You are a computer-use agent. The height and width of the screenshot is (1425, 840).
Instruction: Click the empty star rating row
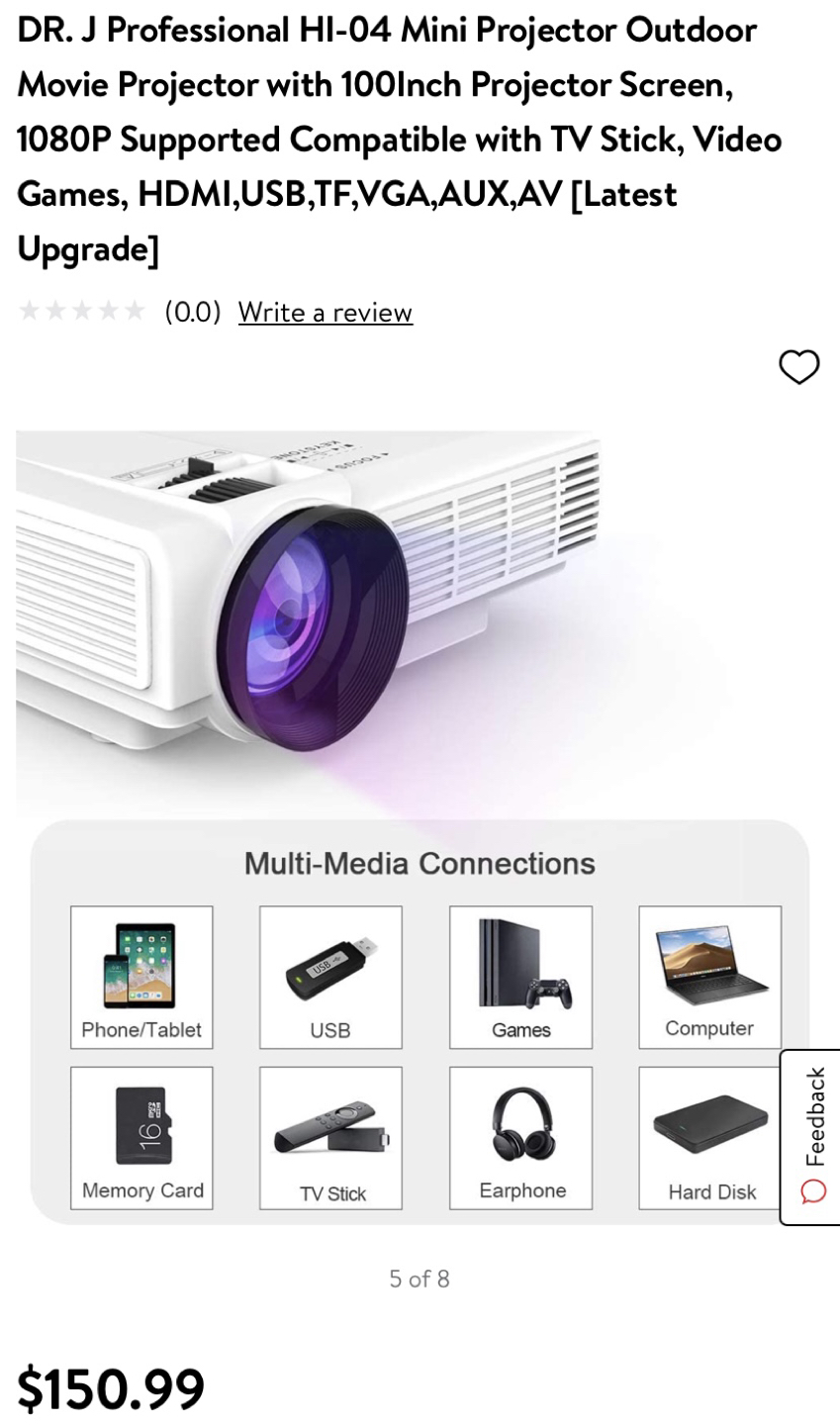pyautogui.click(x=82, y=312)
